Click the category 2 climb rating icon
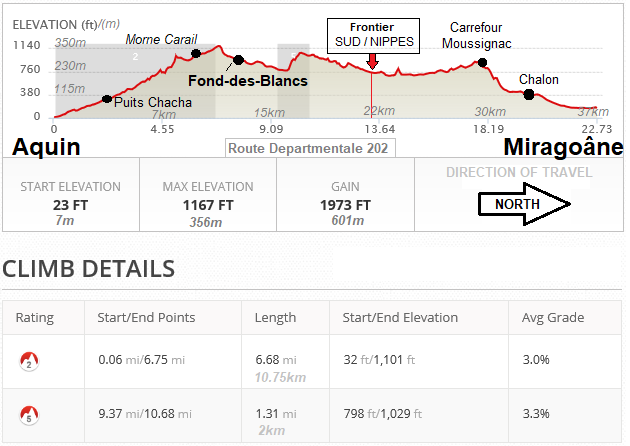This screenshot has width=630, height=446. click(28, 361)
